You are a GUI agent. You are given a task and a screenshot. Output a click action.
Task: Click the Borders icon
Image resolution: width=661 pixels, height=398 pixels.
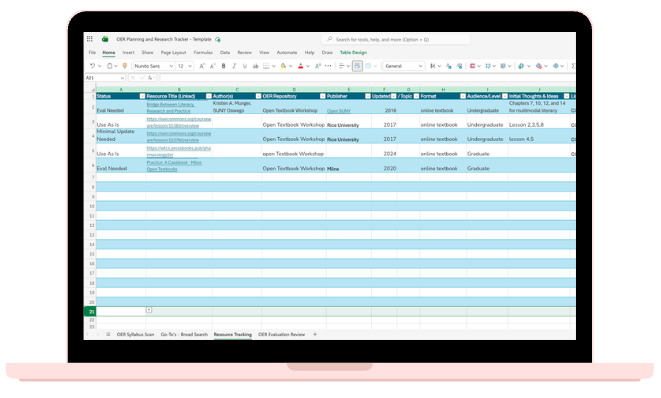click(266, 66)
